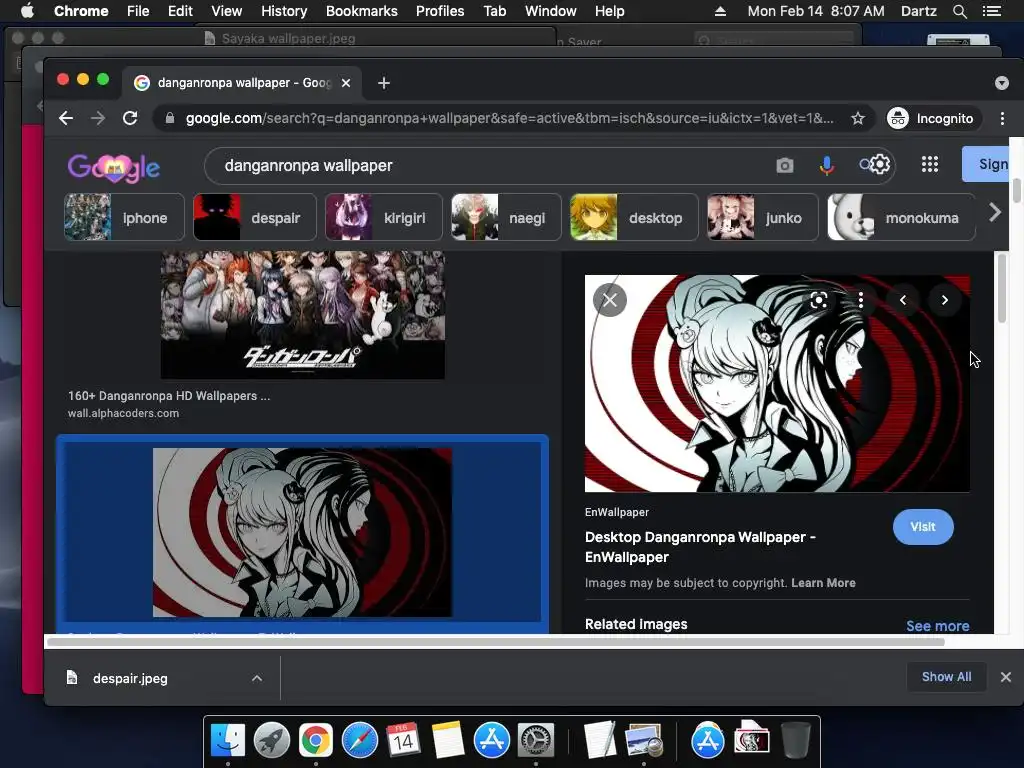Filter results by the desktop chip

click(x=634, y=217)
